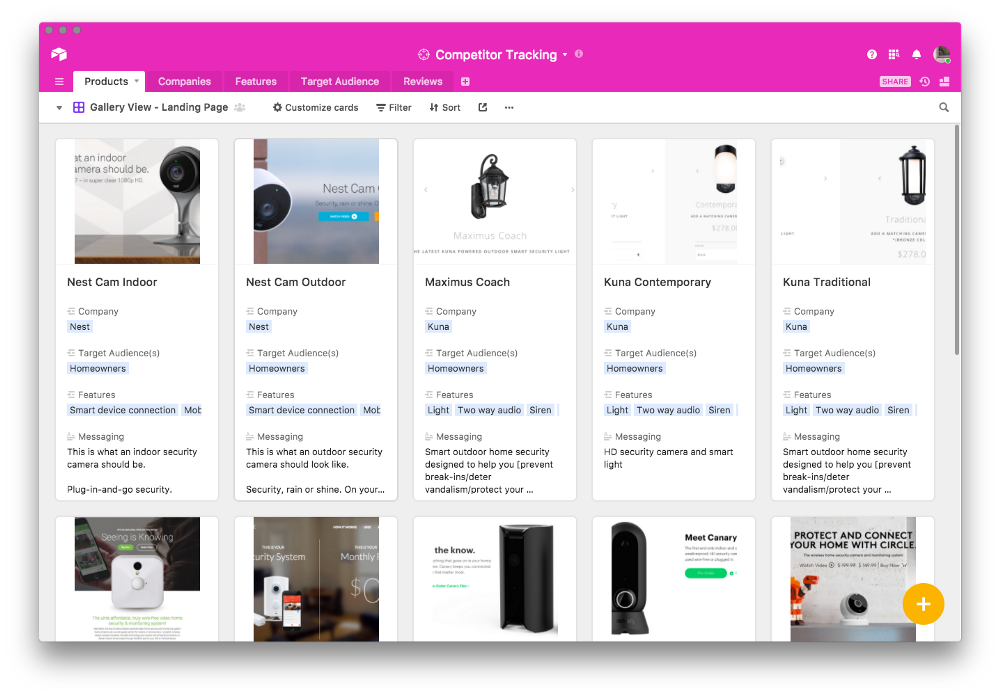Open the Products tab dropdown arrow
Image resolution: width=1000 pixels, height=697 pixels.
[136, 81]
